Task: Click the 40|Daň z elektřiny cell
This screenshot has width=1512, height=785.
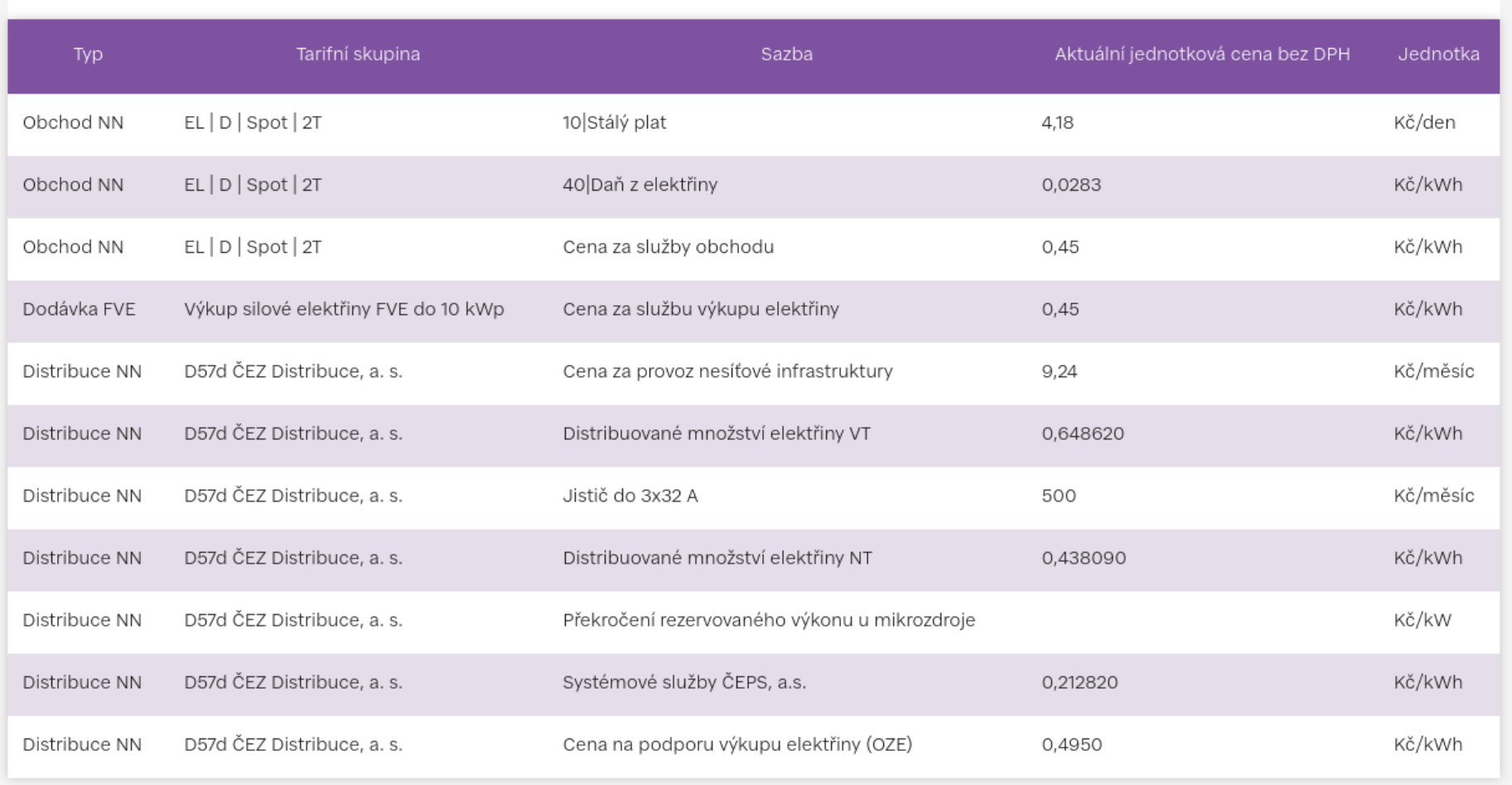Action: point(640,185)
